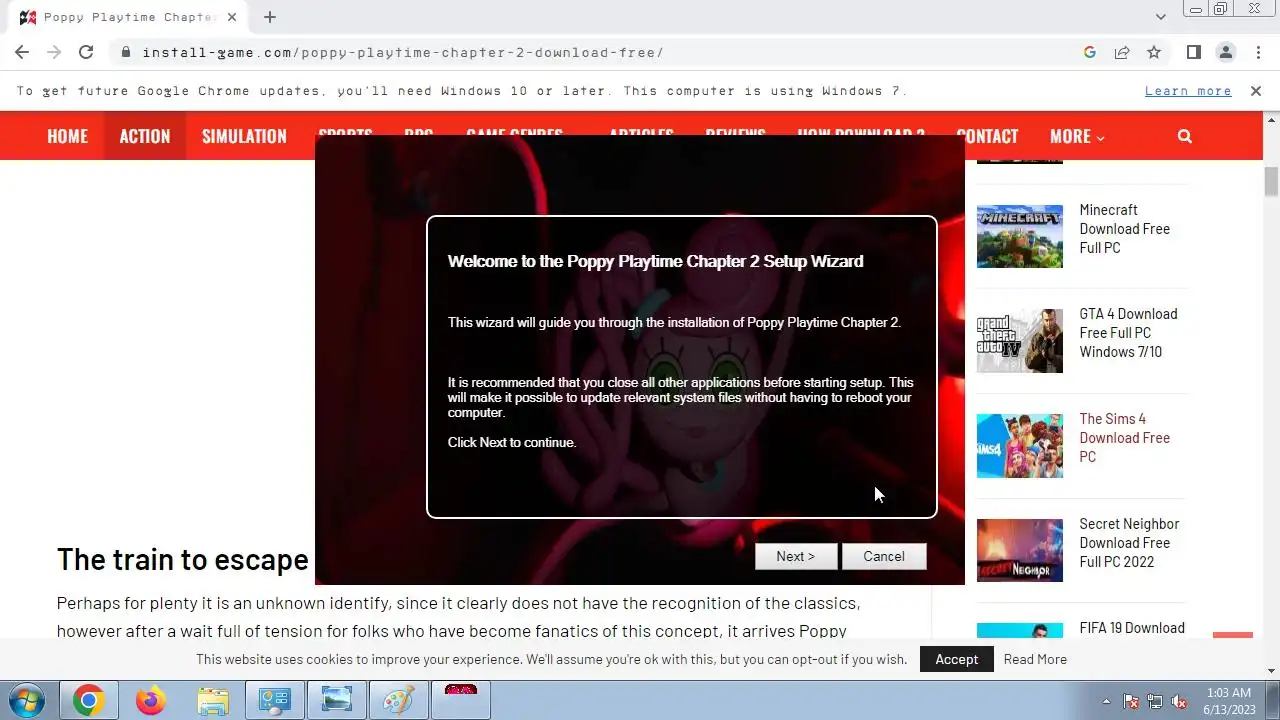Click the address bar URL

[x=403, y=52]
